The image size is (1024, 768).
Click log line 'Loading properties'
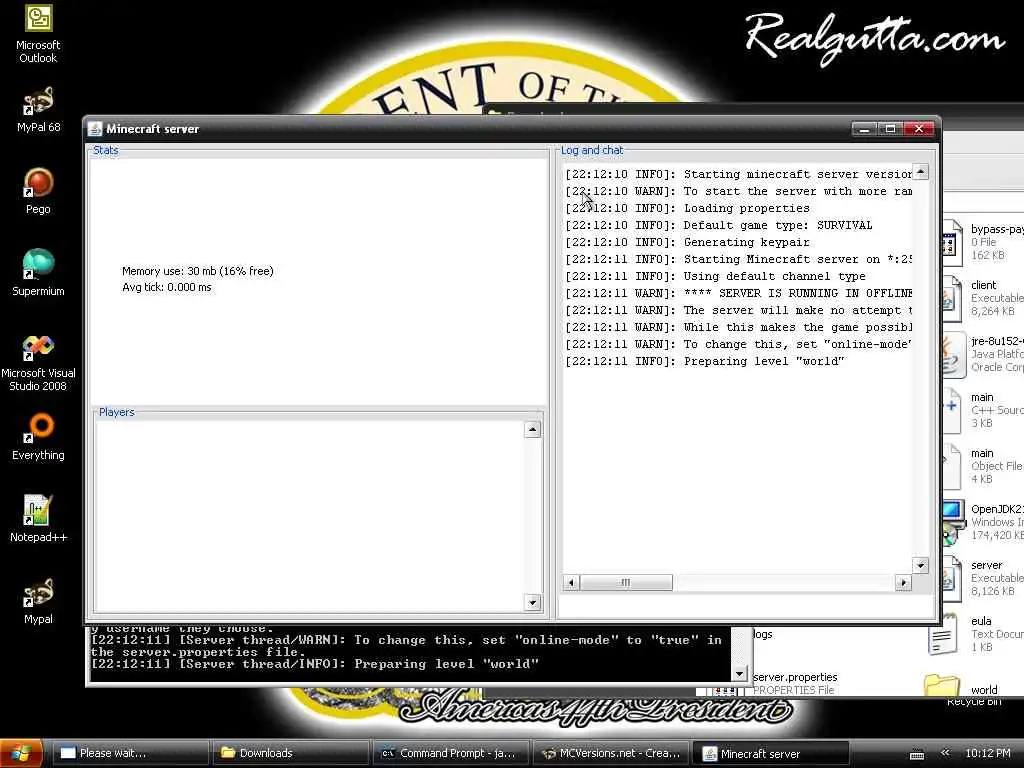point(687,208)
